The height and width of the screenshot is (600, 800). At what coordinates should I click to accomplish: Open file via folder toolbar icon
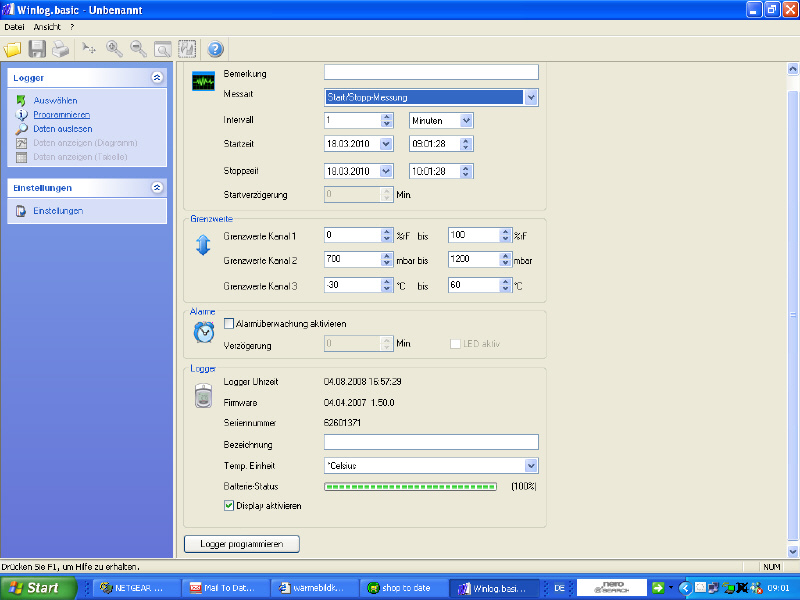(12, 49)
